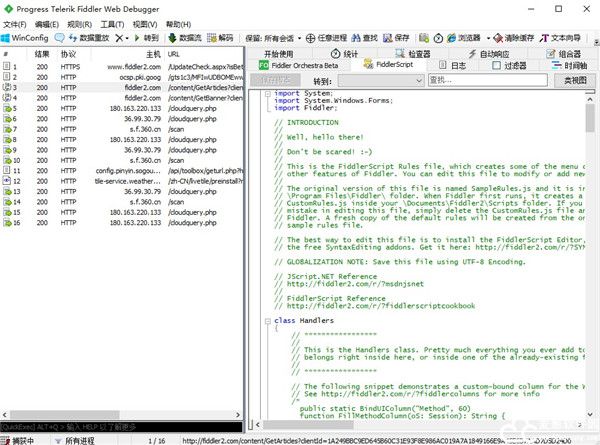Sort sessions by 协议 column header
Viewport: 600px width, 445px height.
pos(68,54)
